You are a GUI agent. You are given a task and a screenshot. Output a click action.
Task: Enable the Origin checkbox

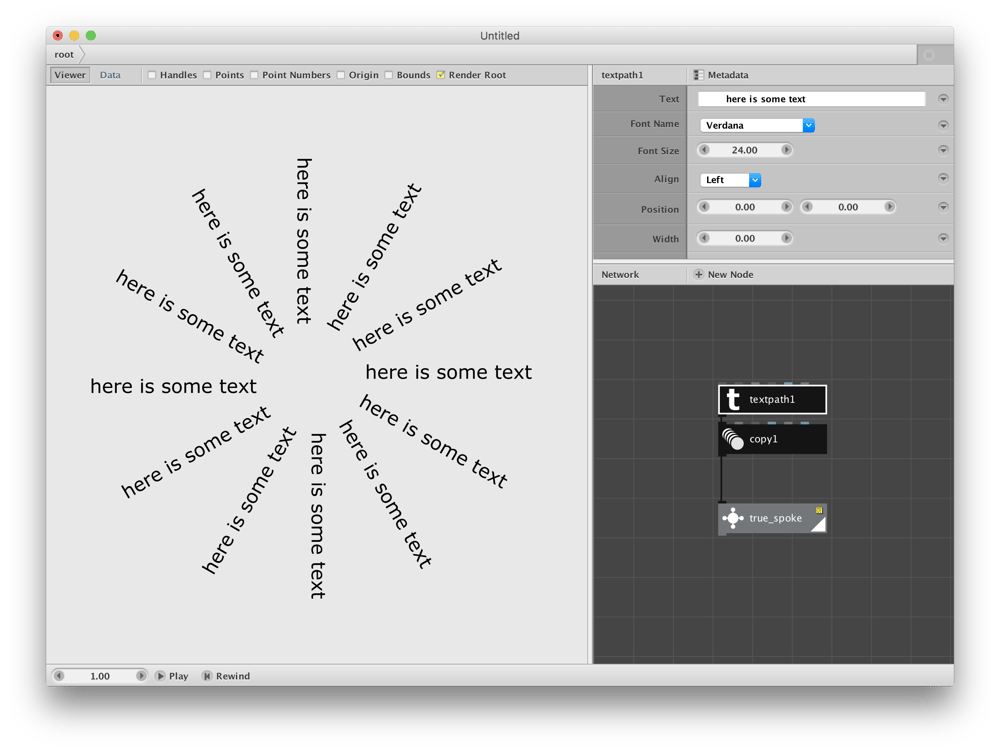[x=341, y=75]
